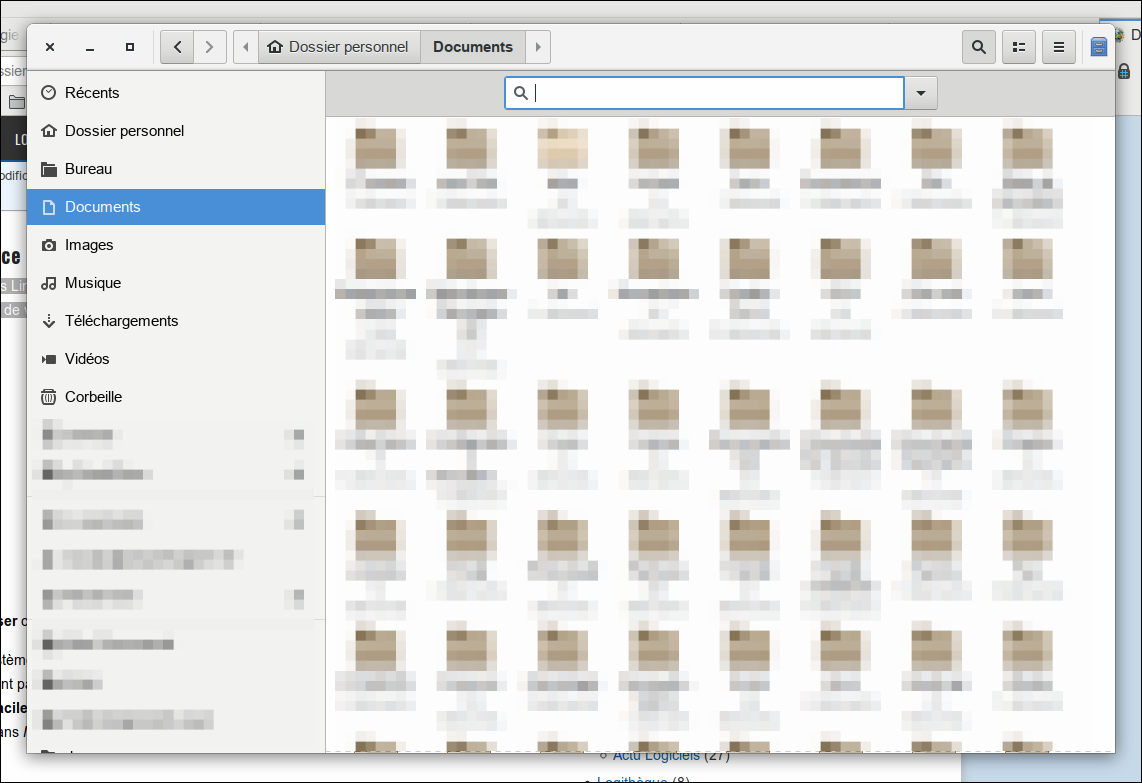Open the Corbeille trash in the sidebar
Image resolution: width=1142 pixels, height=783 pixels.
point(93,397)
